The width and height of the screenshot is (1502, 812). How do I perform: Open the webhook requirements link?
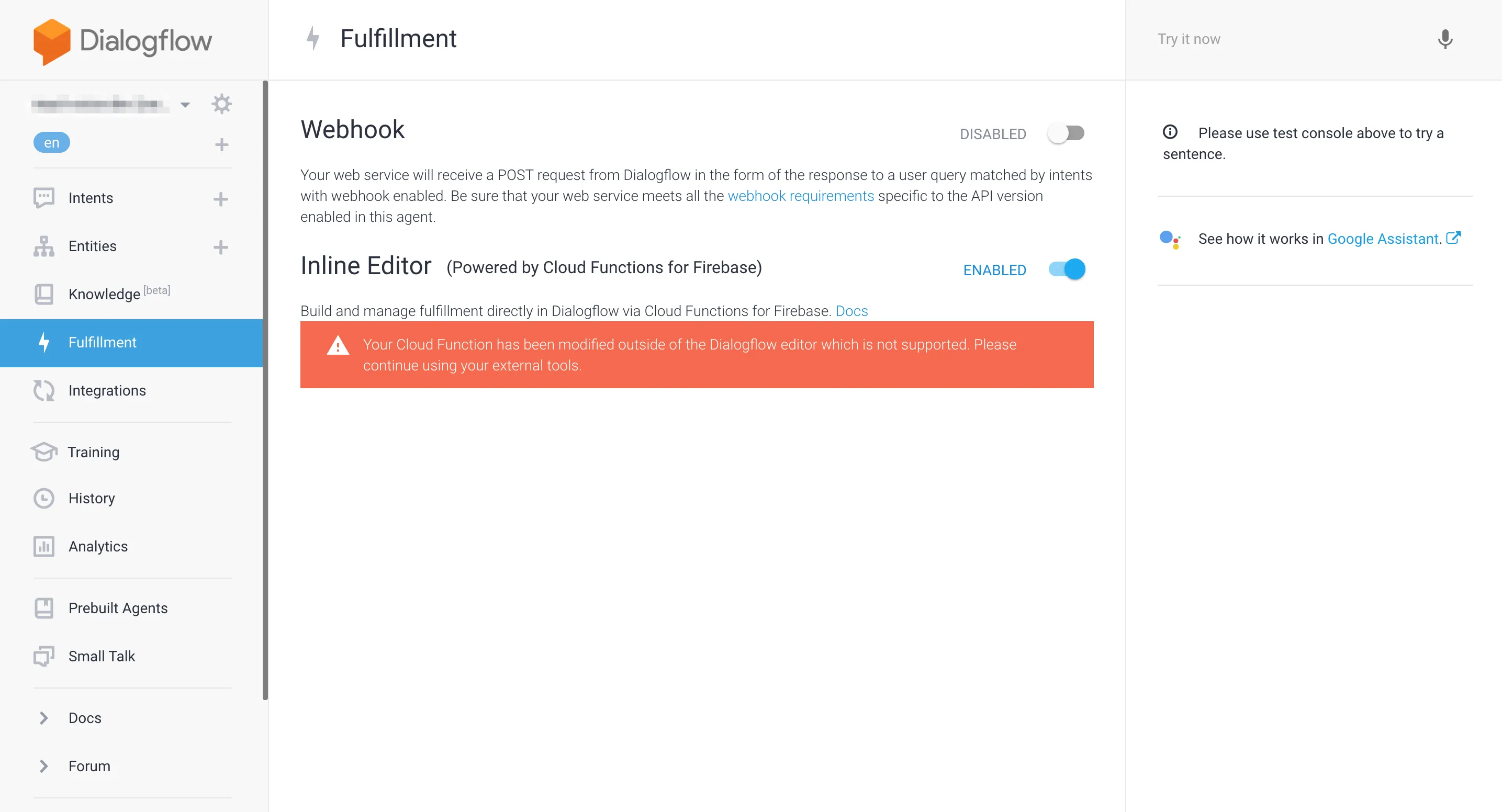801,196
